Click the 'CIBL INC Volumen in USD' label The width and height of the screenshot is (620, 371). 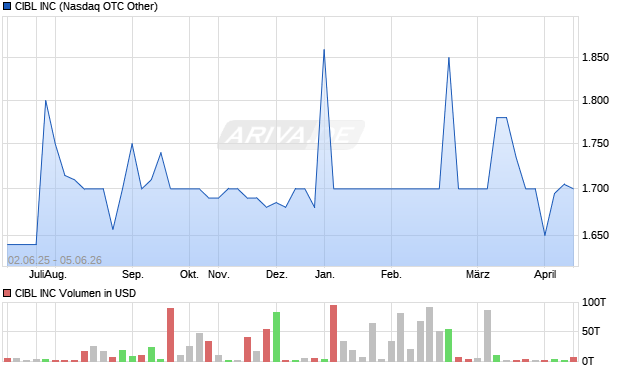[75, 293]
